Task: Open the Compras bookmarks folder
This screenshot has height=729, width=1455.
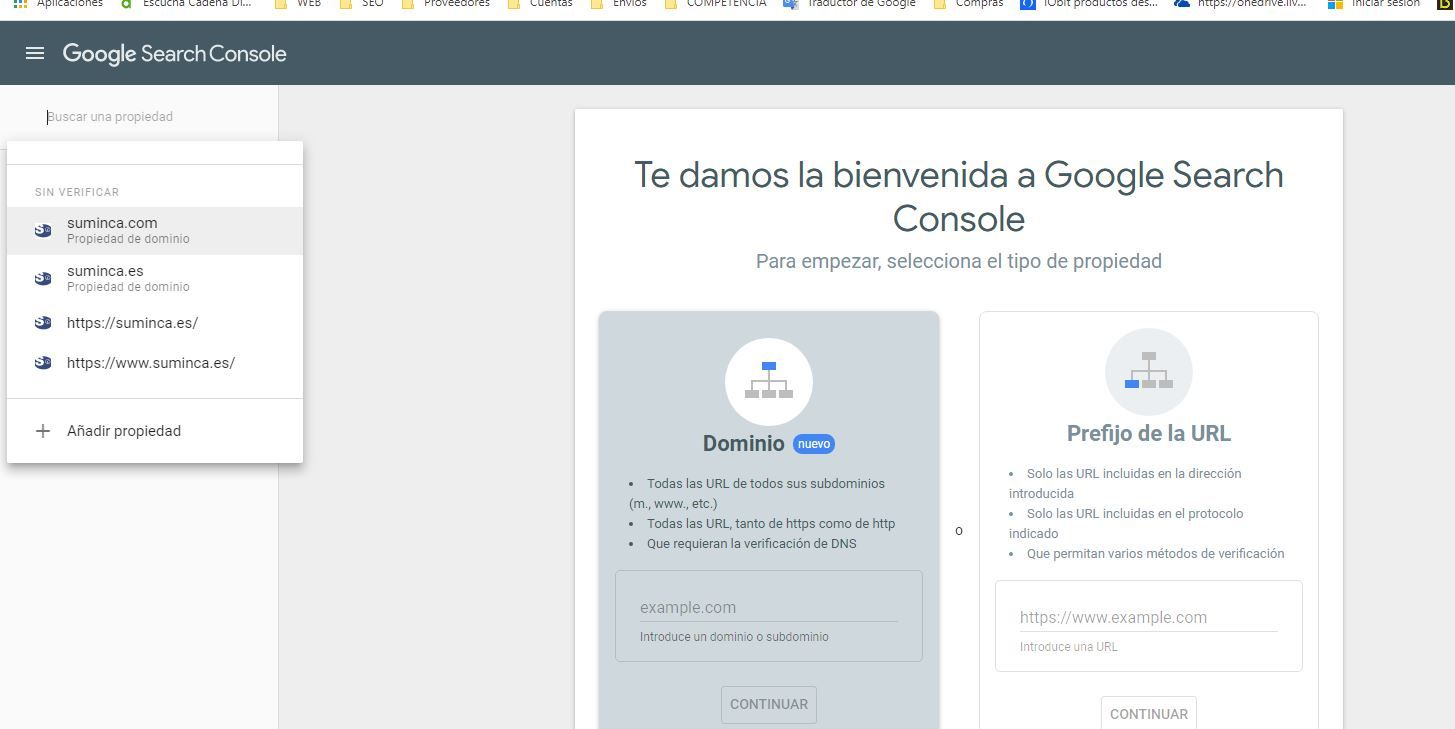Action: point(968,4)
